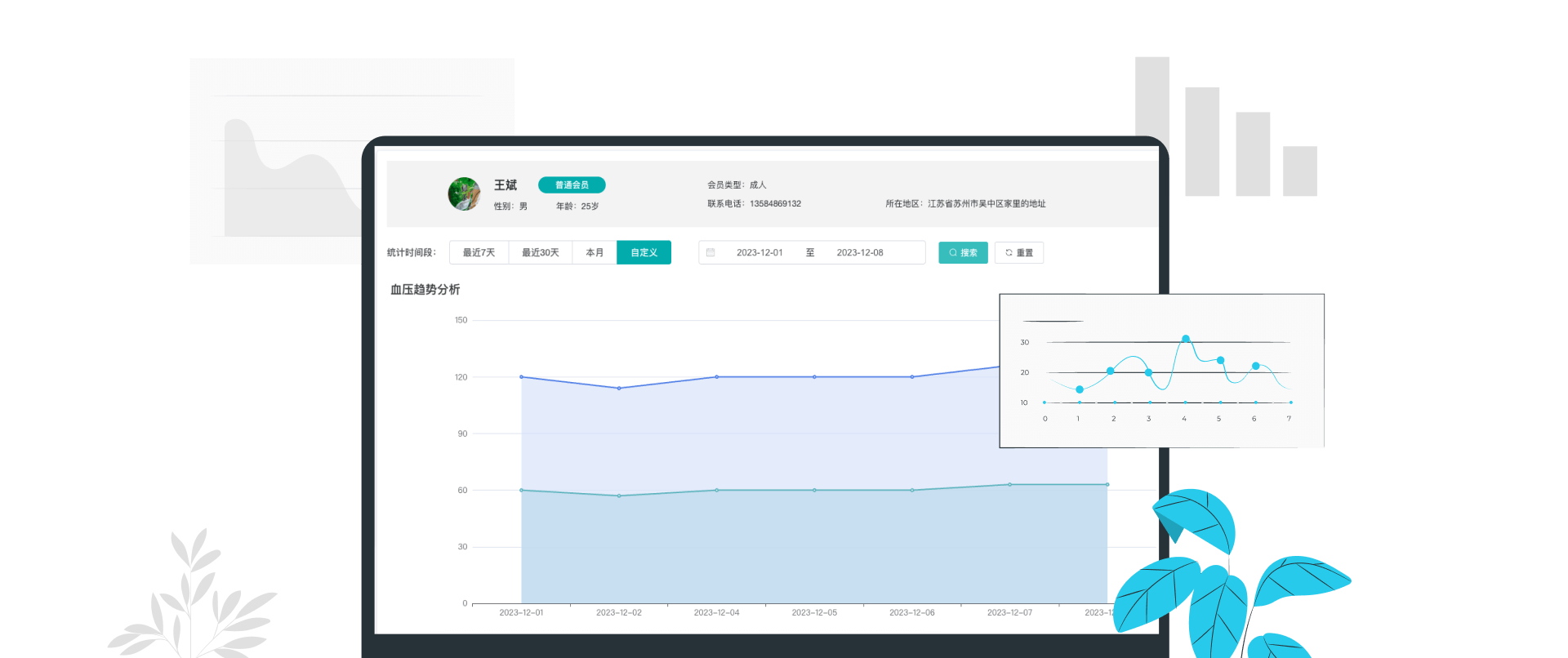Select the 最近7天 time range
The height and width of the screenshot is (658, 1568).
click(479, 253)
